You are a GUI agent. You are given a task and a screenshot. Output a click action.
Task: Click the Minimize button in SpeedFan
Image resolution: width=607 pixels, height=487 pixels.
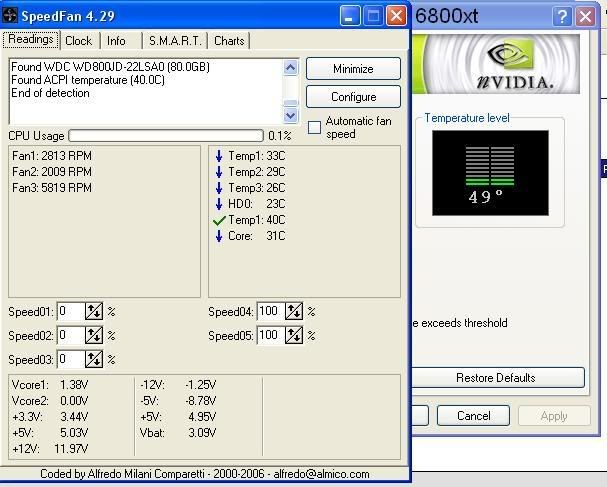pos(353,69)
